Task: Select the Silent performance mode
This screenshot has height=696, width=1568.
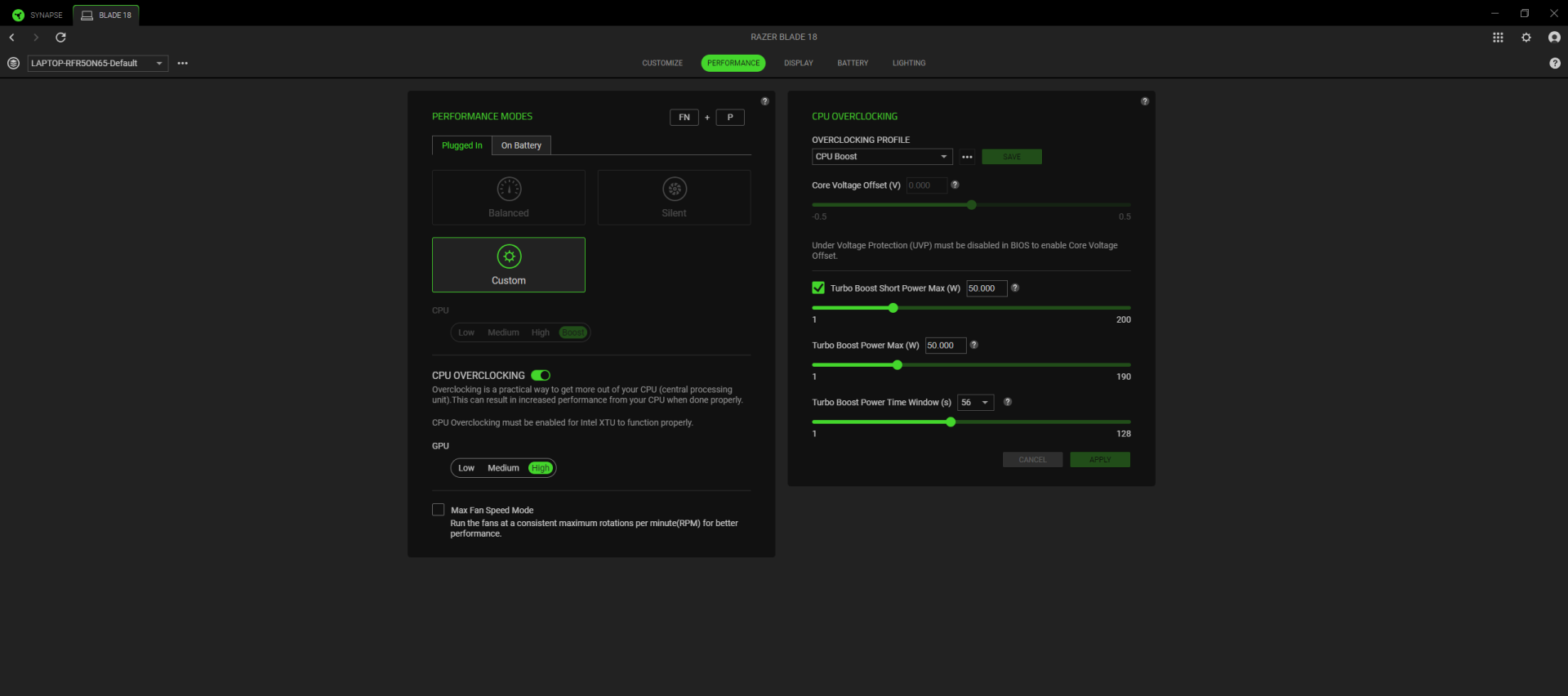Action: point(675,198)
